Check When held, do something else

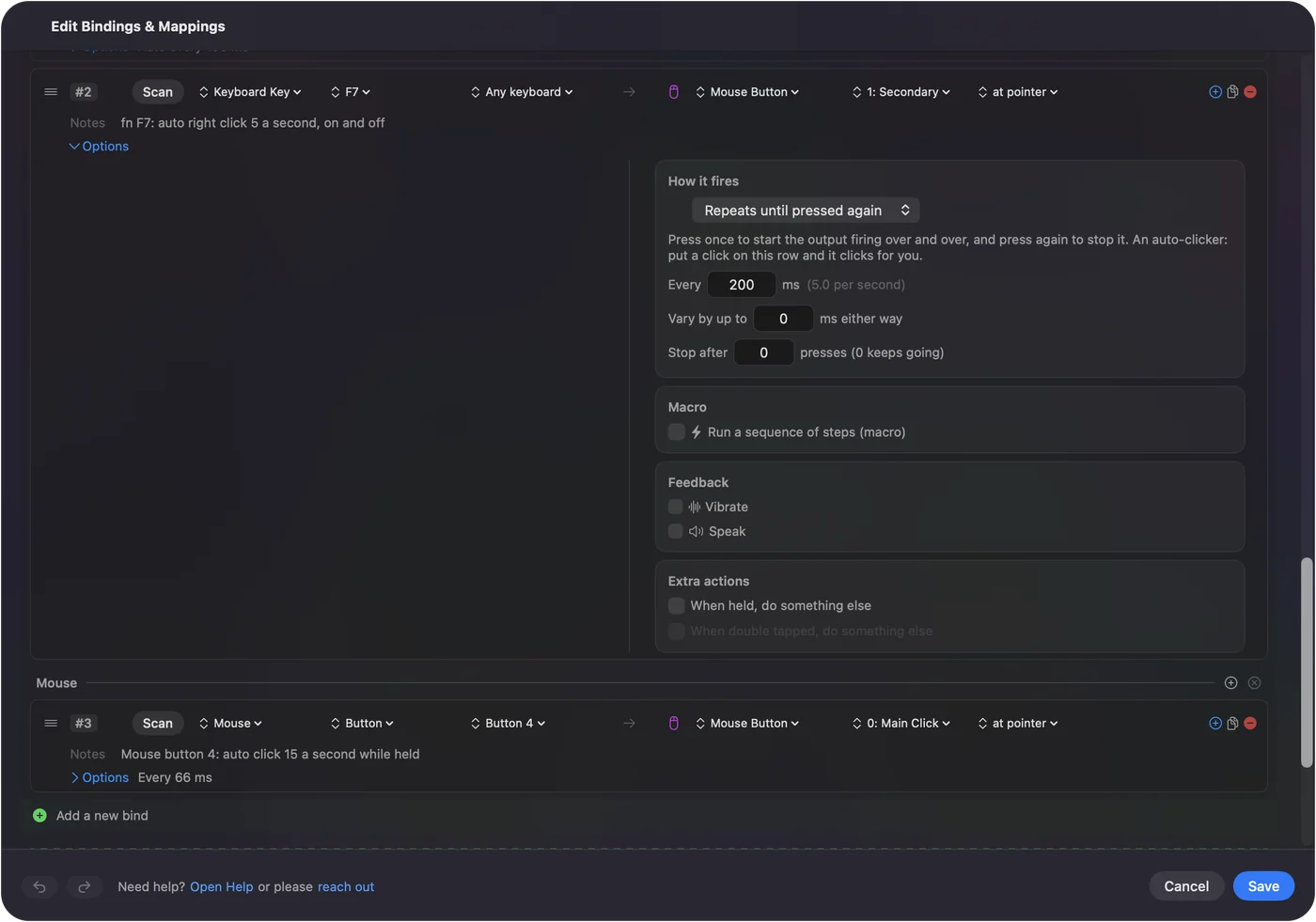click(677, 606)
